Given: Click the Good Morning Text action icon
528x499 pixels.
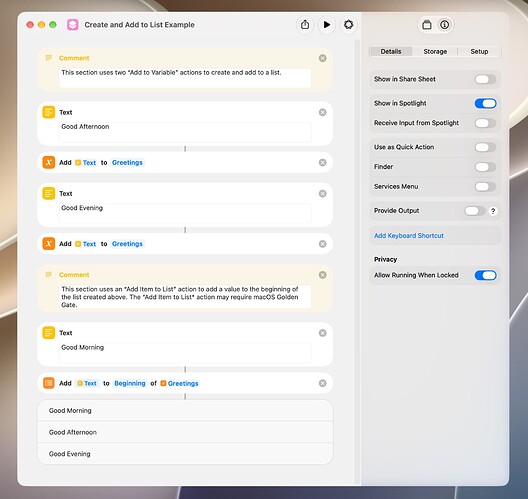Looking at the screenshot, I should pyautogui.click(x=48, y=333).
